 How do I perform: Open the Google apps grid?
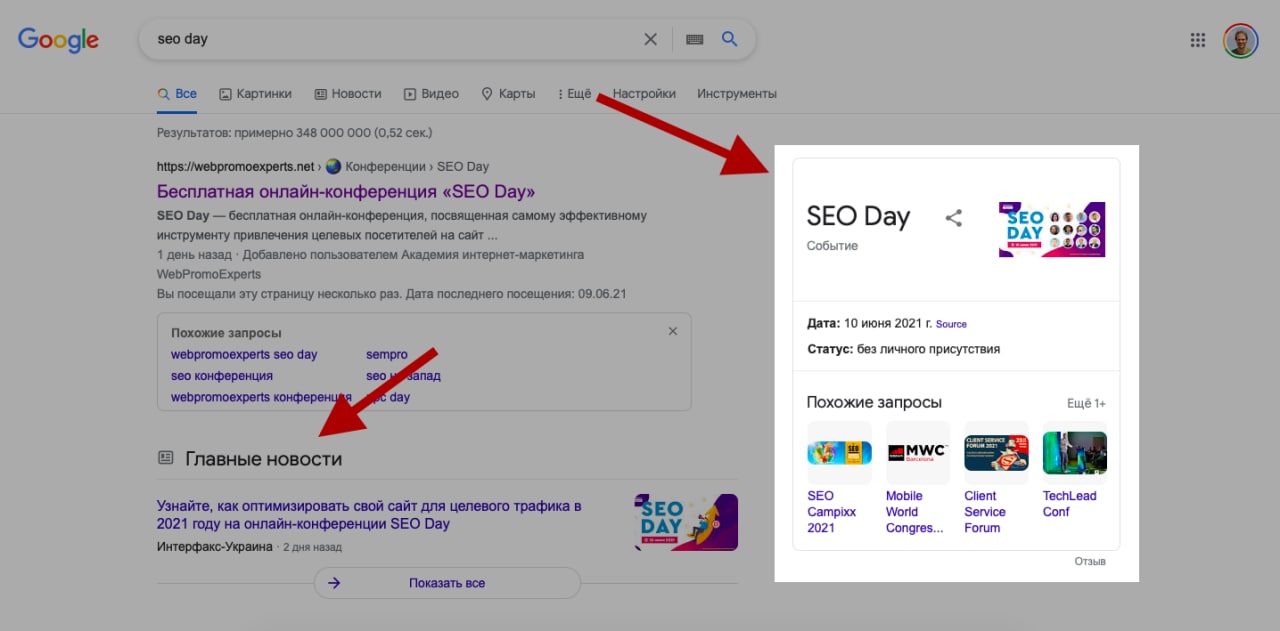coord(1197,40)
